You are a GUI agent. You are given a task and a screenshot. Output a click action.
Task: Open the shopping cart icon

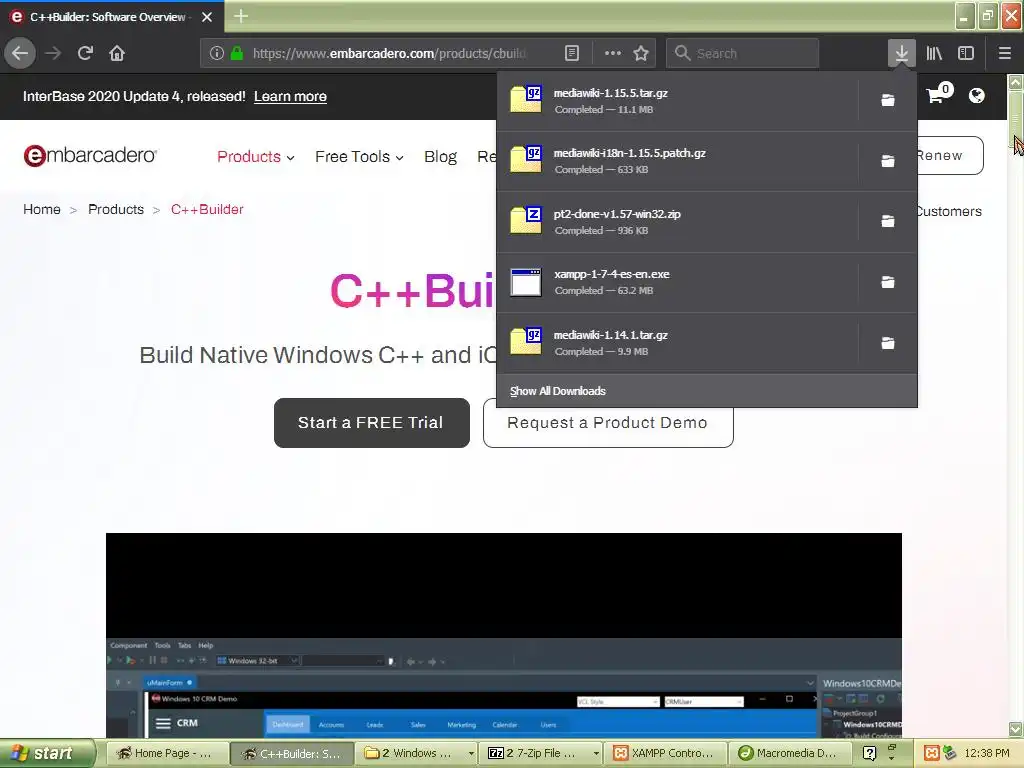tap(938, 94)
